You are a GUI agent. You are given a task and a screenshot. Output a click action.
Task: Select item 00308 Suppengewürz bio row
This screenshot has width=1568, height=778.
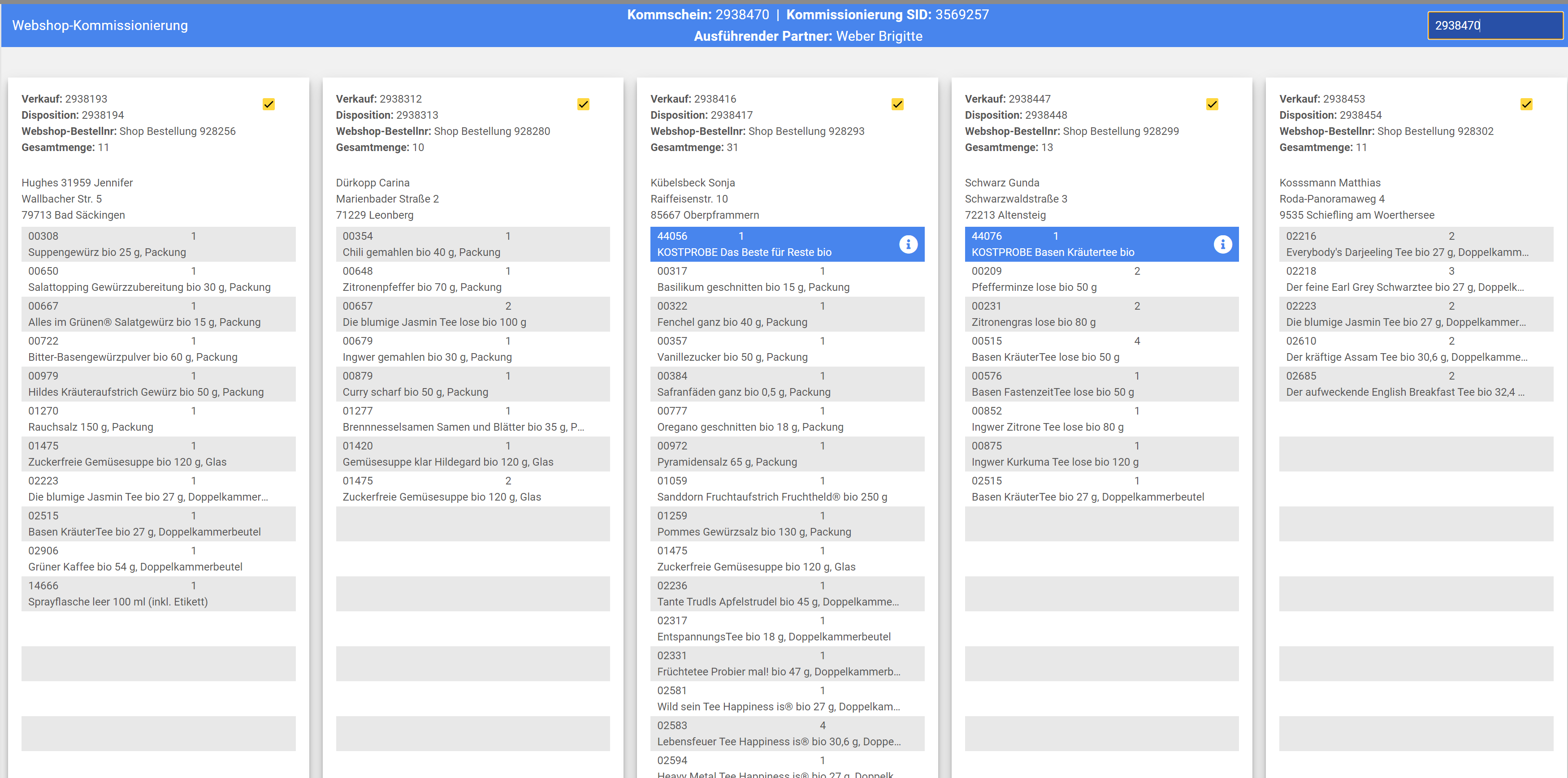(x=158, y=244)
